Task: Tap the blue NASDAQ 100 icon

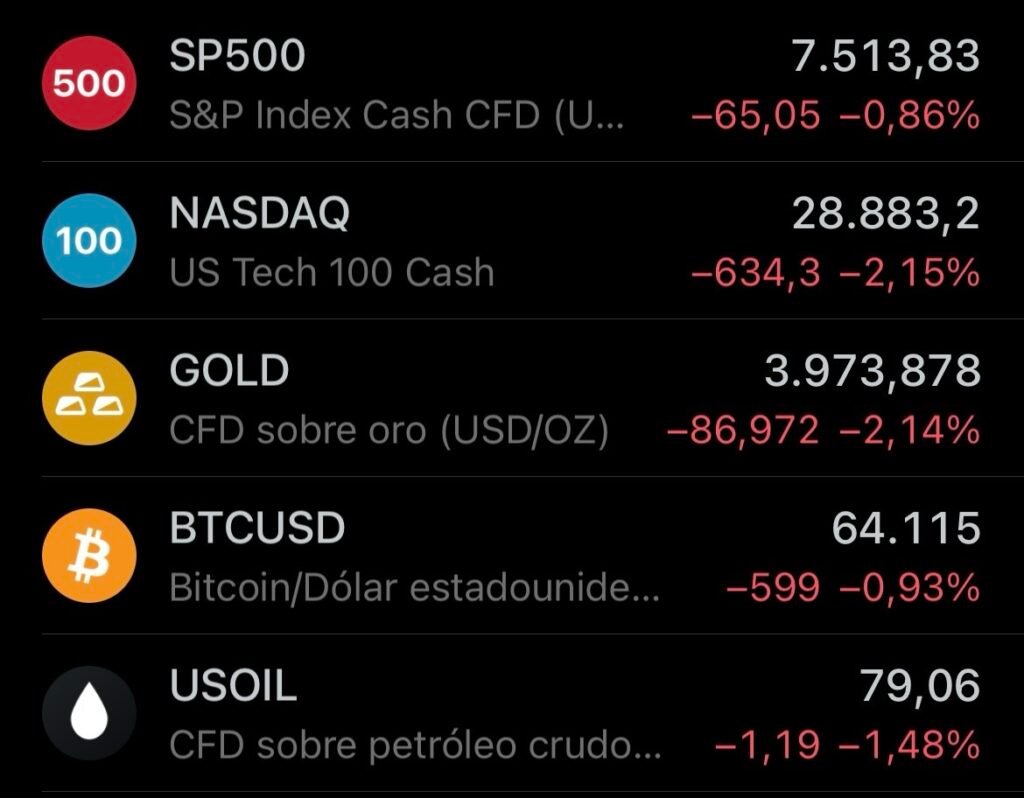Action: (89, 240)
